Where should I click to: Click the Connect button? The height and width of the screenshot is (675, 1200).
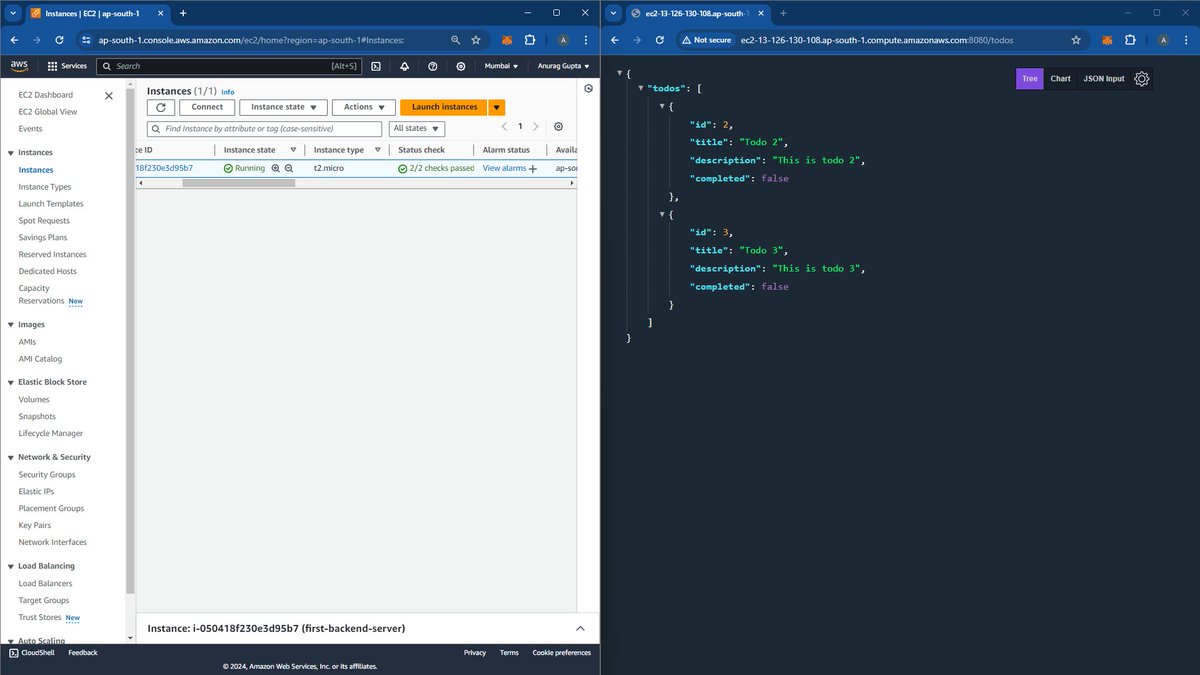click(x=207, y=107)
